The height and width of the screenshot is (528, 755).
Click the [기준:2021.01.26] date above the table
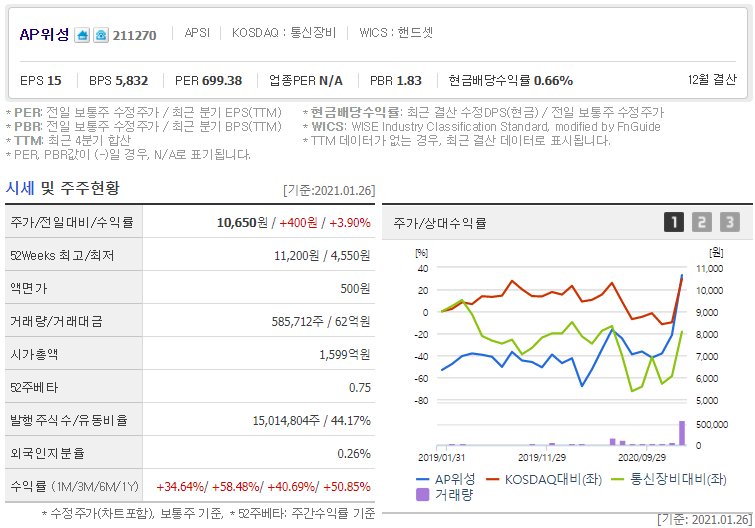[x=329, y=191]
